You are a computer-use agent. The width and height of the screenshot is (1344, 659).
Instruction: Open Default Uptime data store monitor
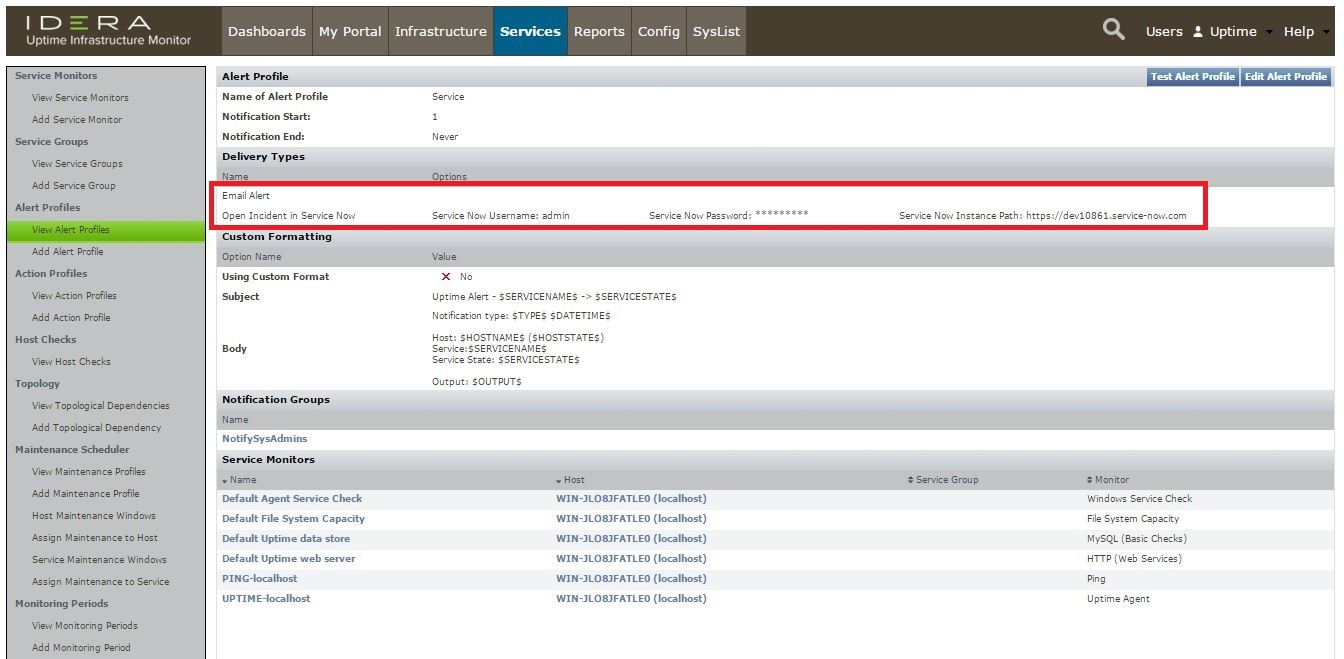[x=285, y=539]
